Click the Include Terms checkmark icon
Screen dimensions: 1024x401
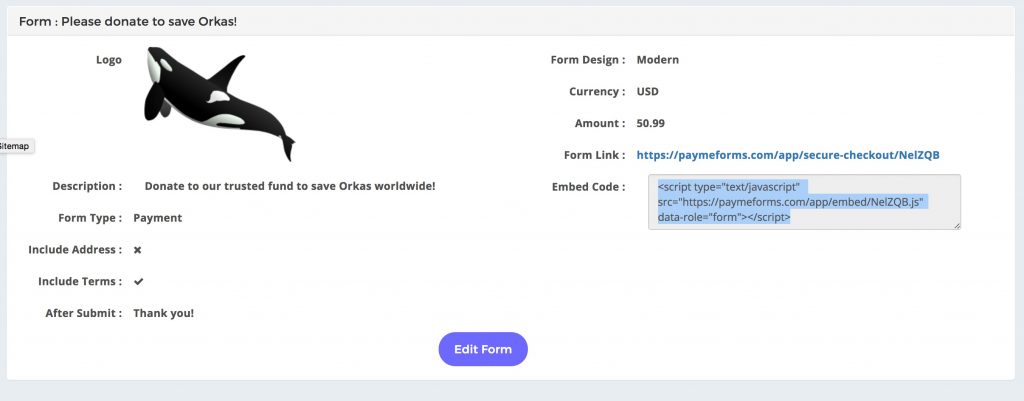[x=138, y=281]
